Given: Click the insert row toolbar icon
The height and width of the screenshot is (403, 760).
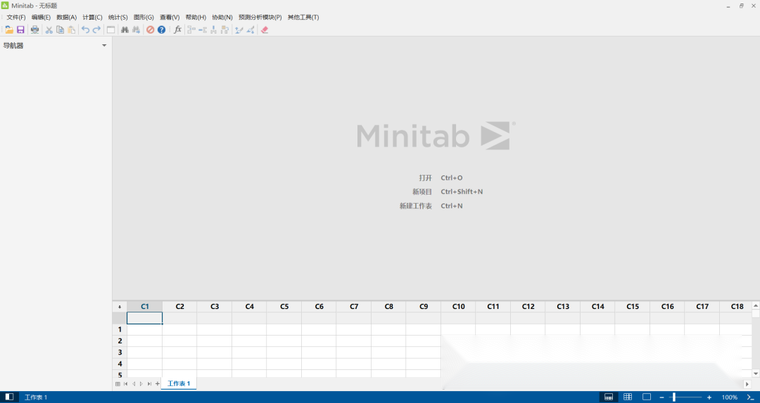Looking at the screenshot, I should 203,30.
